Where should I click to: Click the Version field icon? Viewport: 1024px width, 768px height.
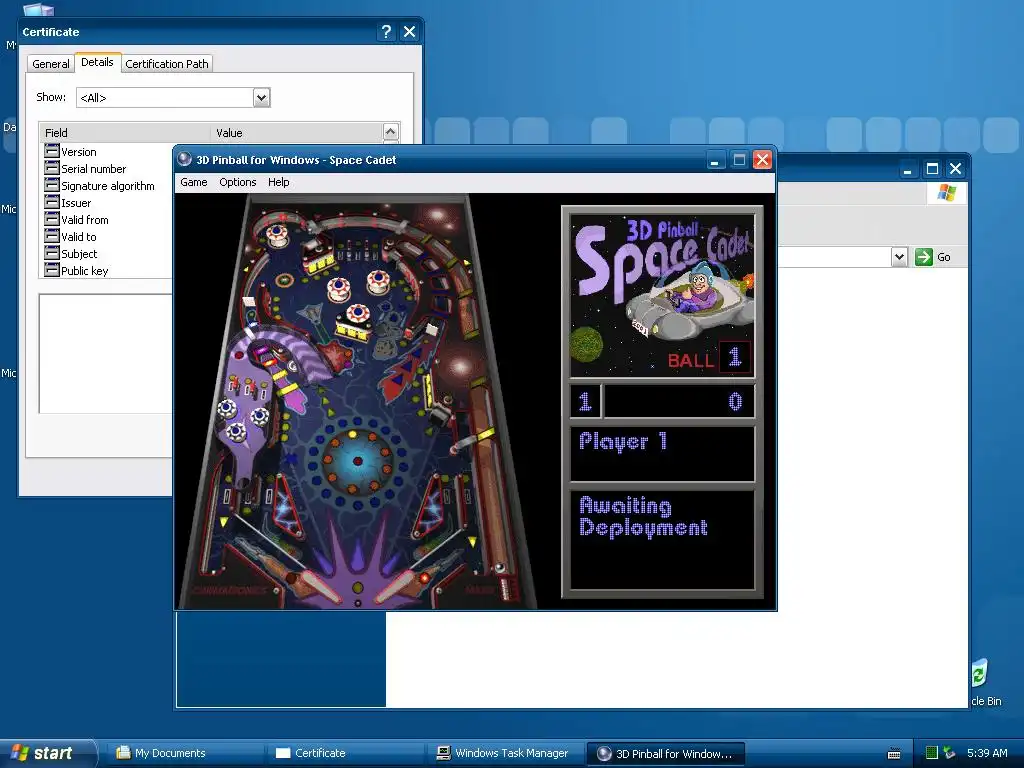pos(52,151)
